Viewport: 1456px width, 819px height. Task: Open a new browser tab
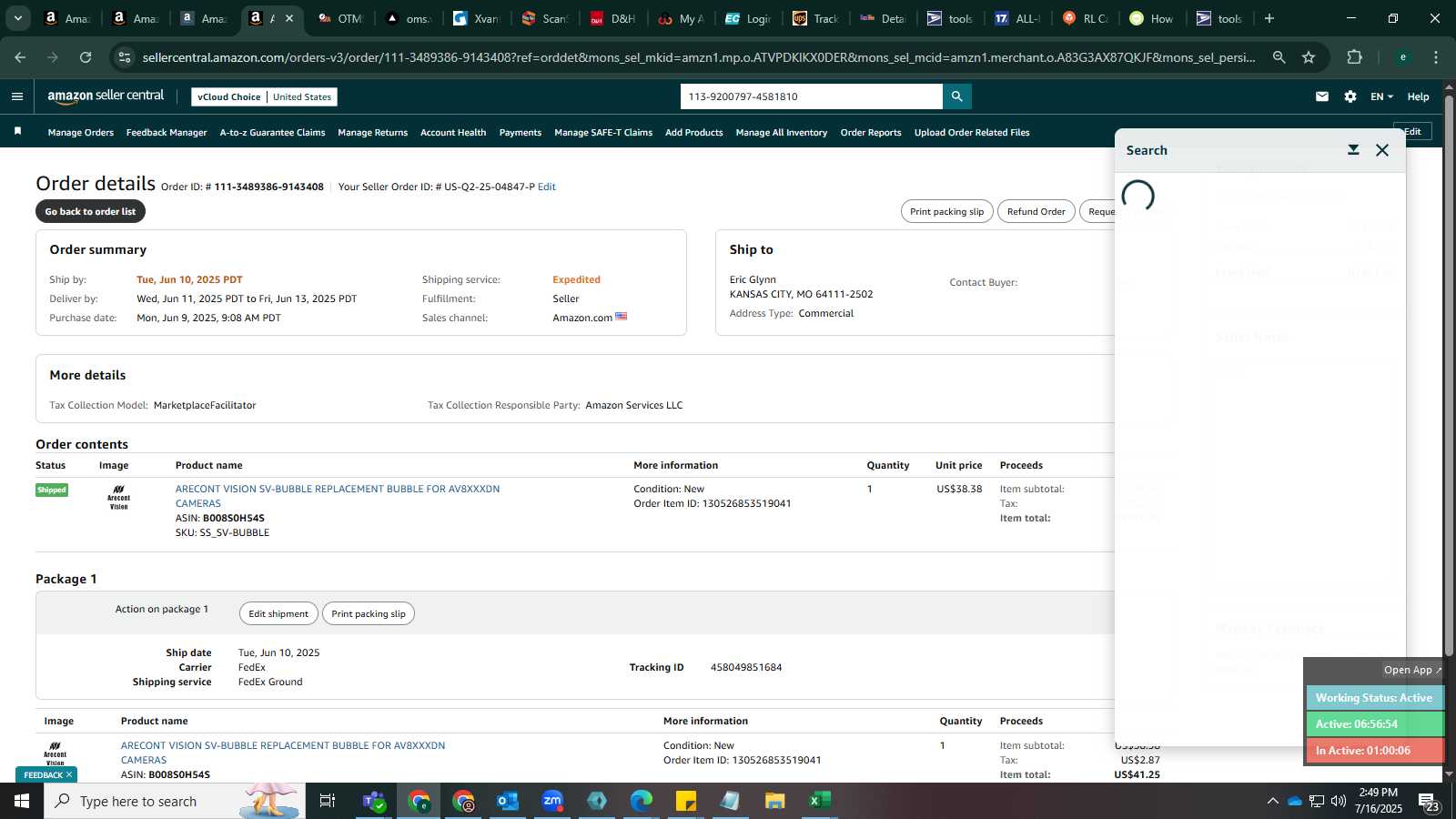coord(1269,18)
